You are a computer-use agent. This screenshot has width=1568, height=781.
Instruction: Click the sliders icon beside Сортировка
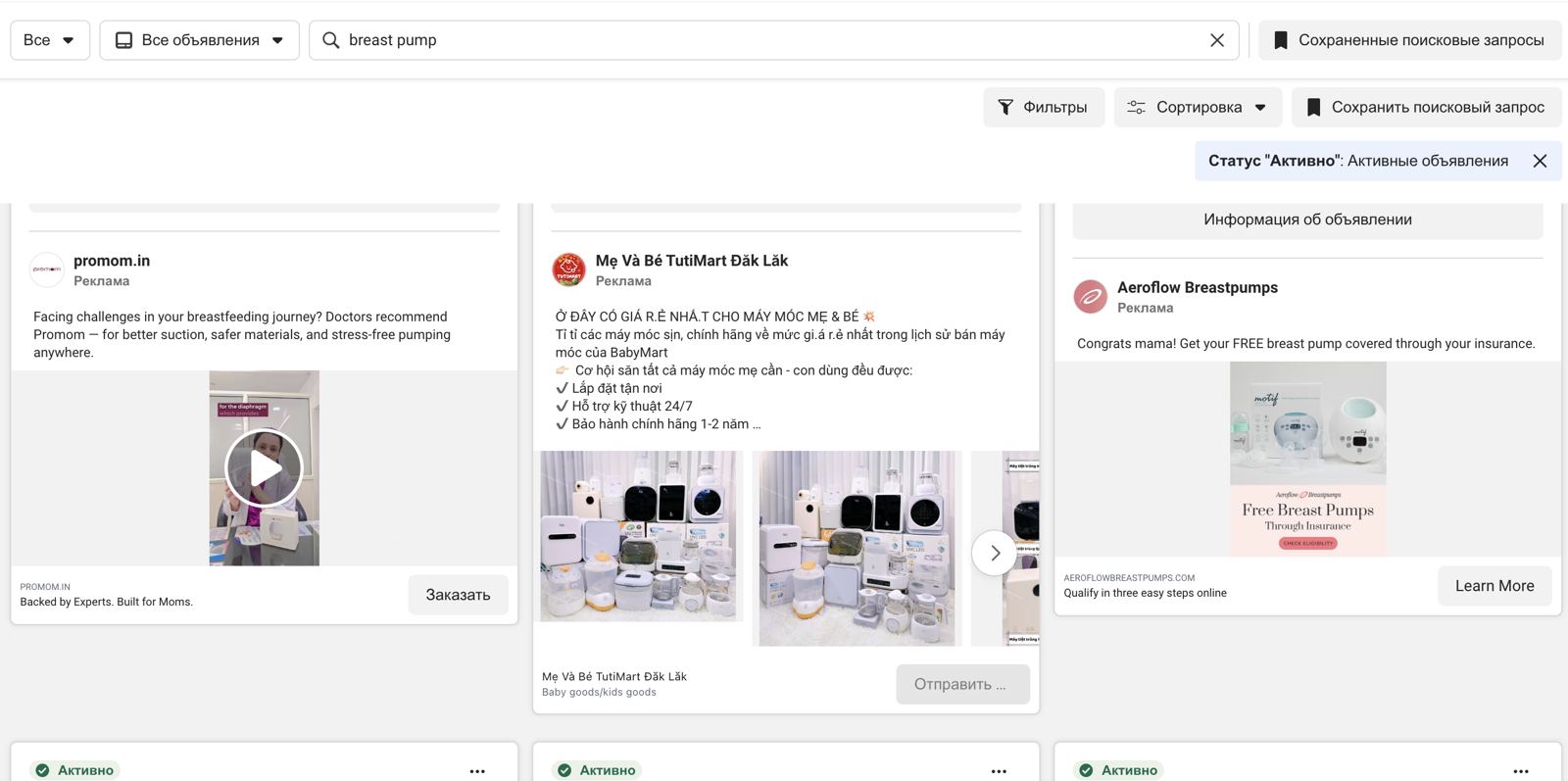(1136, 107)
